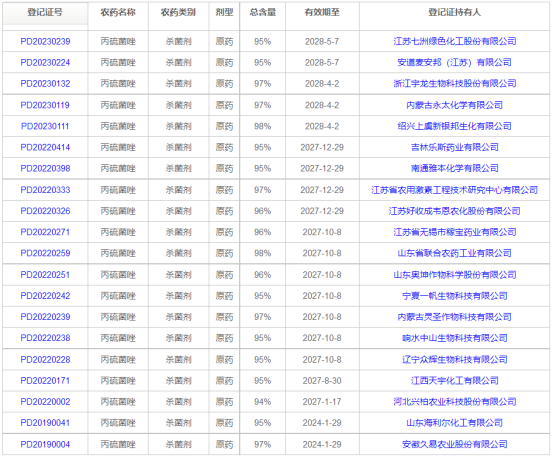Screen dimensions: 554x458
Task: Open registration number PD20230132 link
Action: click(45, 84)
